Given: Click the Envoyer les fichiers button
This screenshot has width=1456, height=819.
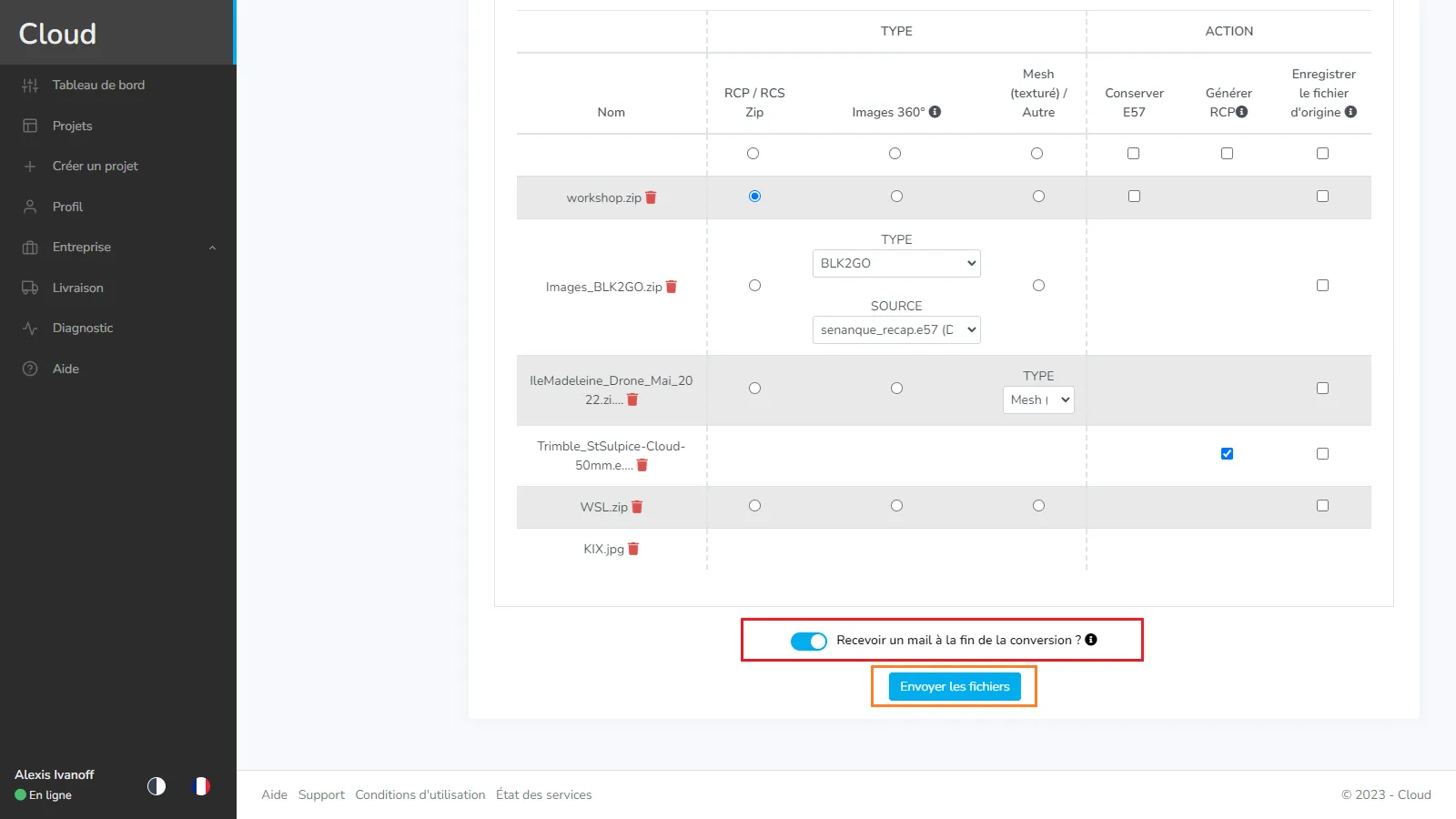Looking at the screenshot, I should coord(955,687).
